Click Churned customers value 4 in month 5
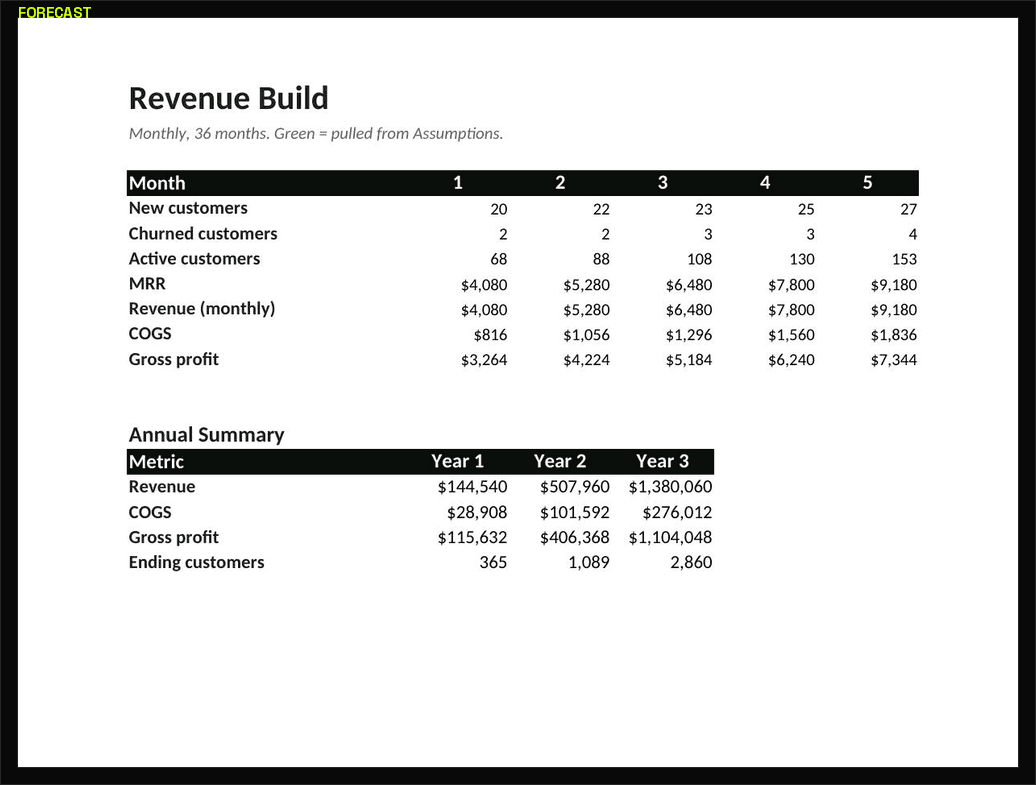 click(x=913, y=235)
